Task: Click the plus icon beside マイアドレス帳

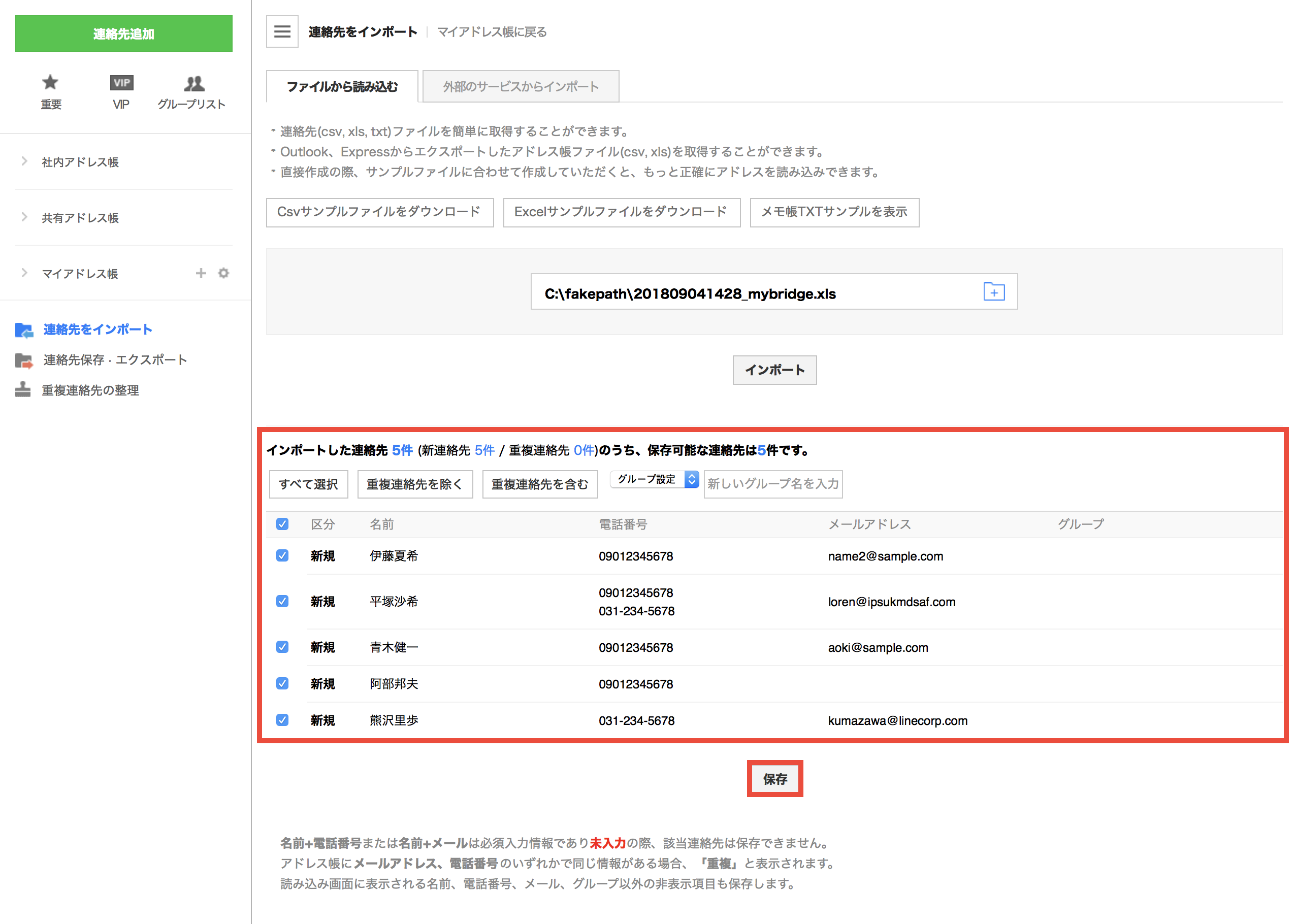Action: point(201,273)
